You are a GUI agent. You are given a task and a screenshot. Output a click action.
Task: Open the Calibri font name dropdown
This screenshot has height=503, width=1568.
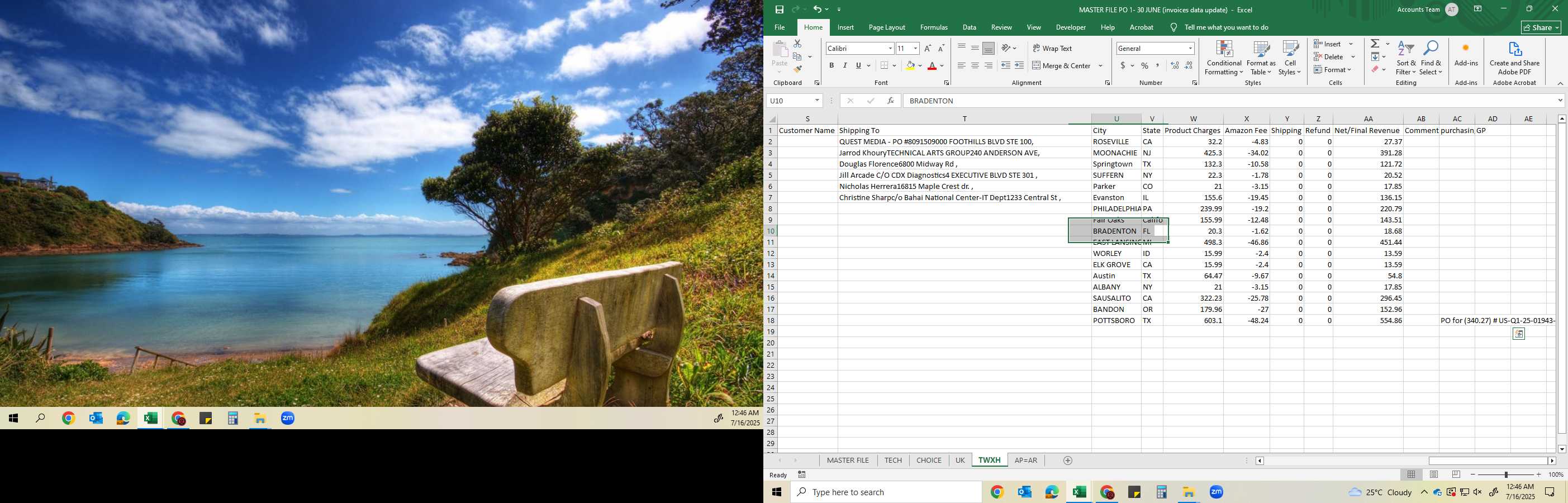[890, 48]
